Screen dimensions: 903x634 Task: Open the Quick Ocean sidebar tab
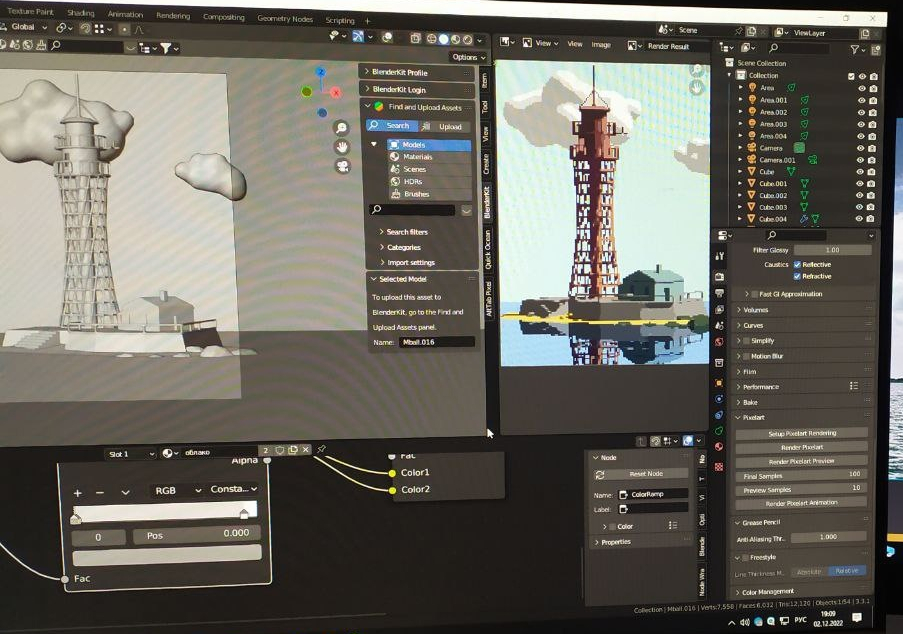pyautogui.click(x=488, y=249)
